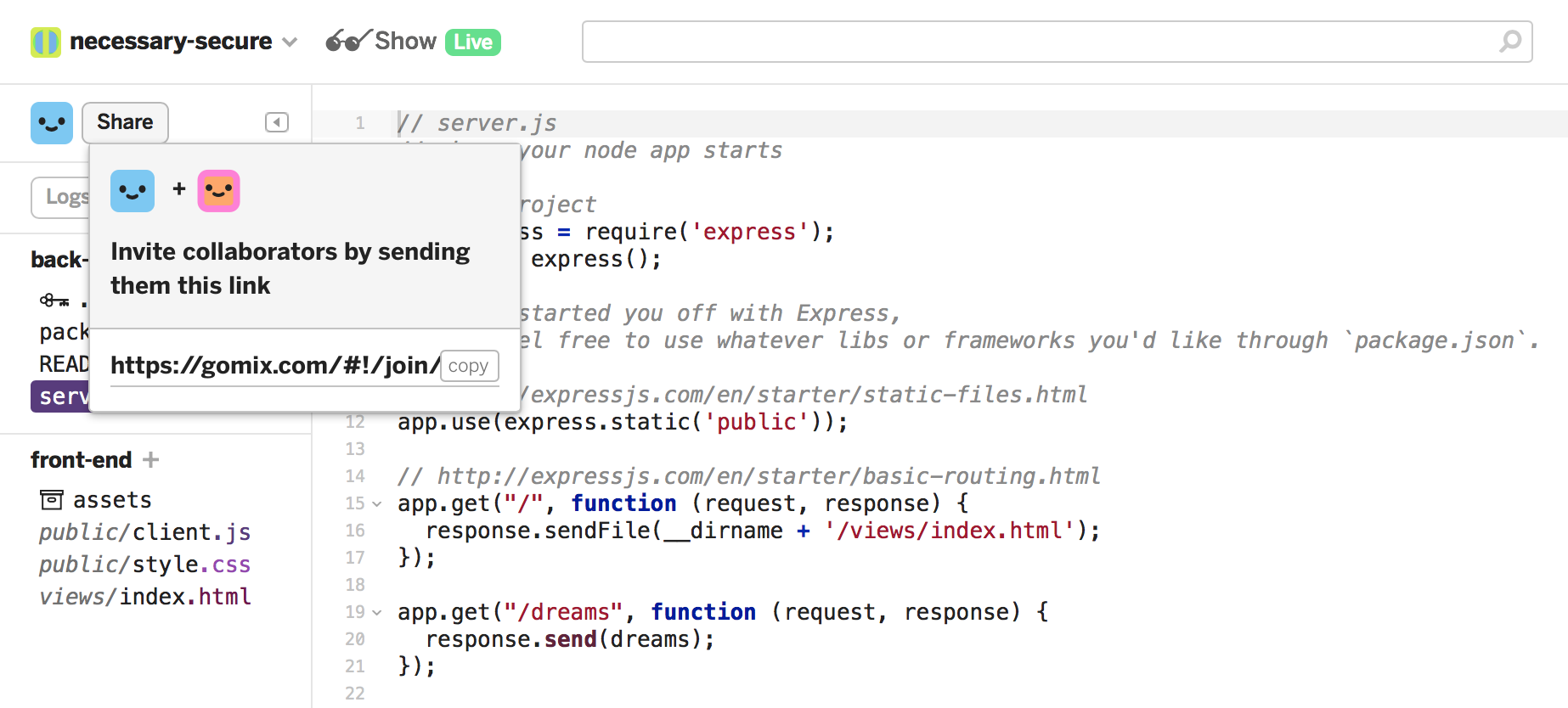Click the necessary-secure project logo icon
This screenshot has width=1568, height=708.
point(45,42)
